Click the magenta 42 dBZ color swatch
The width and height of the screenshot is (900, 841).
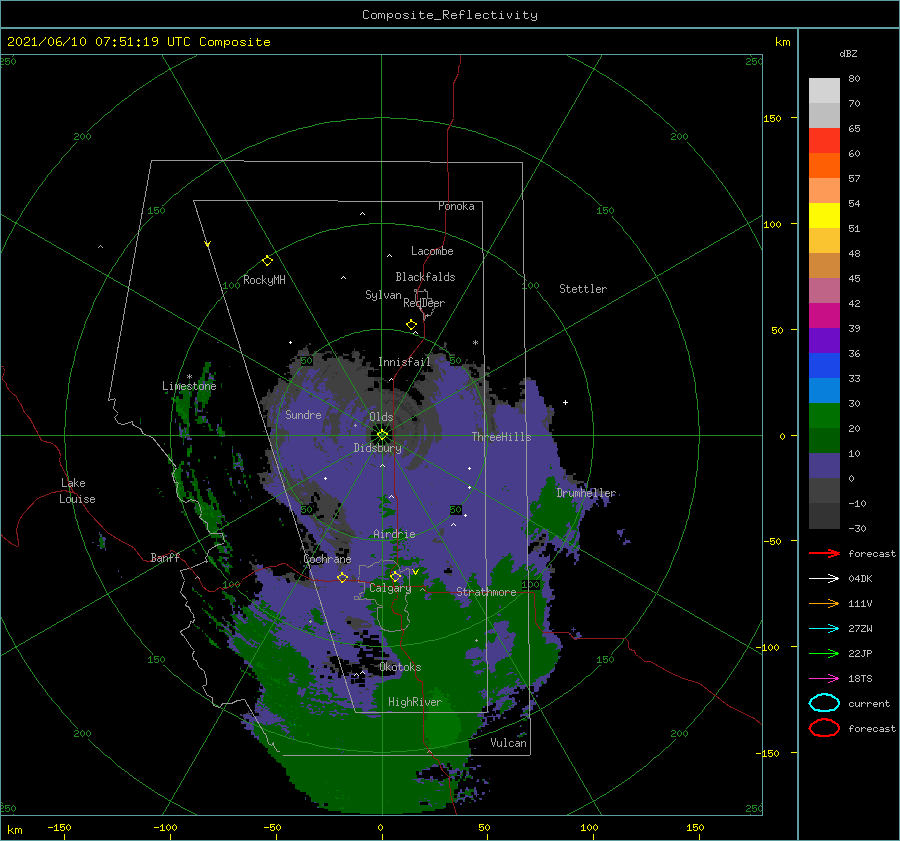[x=824, y=316]
